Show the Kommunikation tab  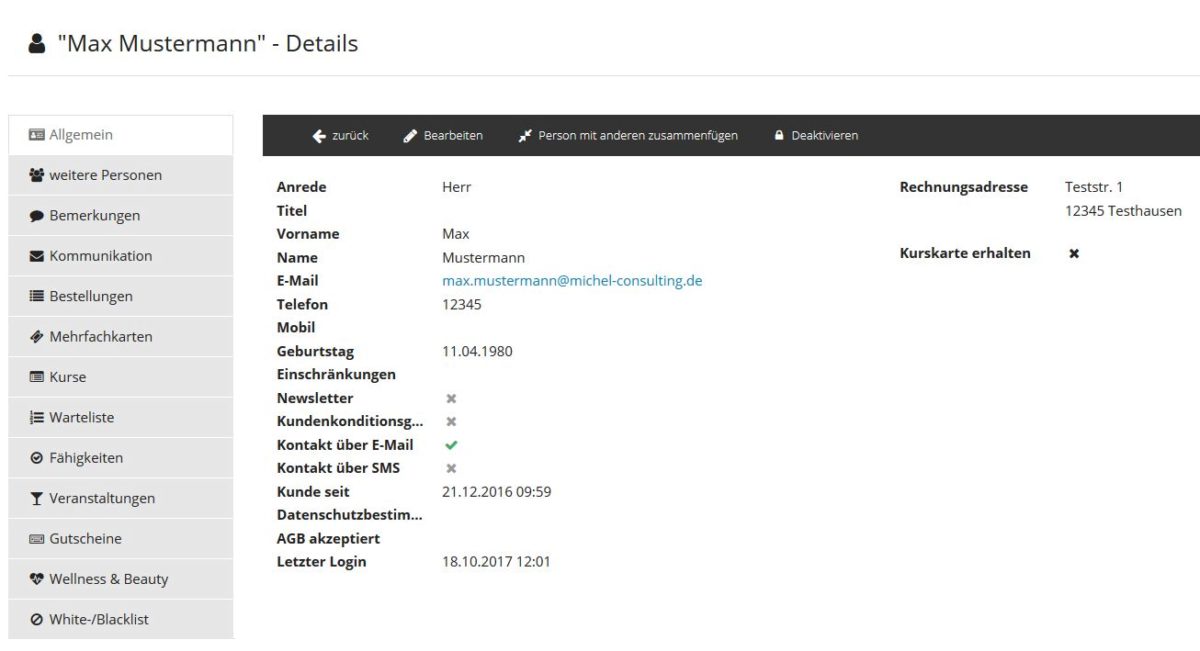click(x=121, y=256)
